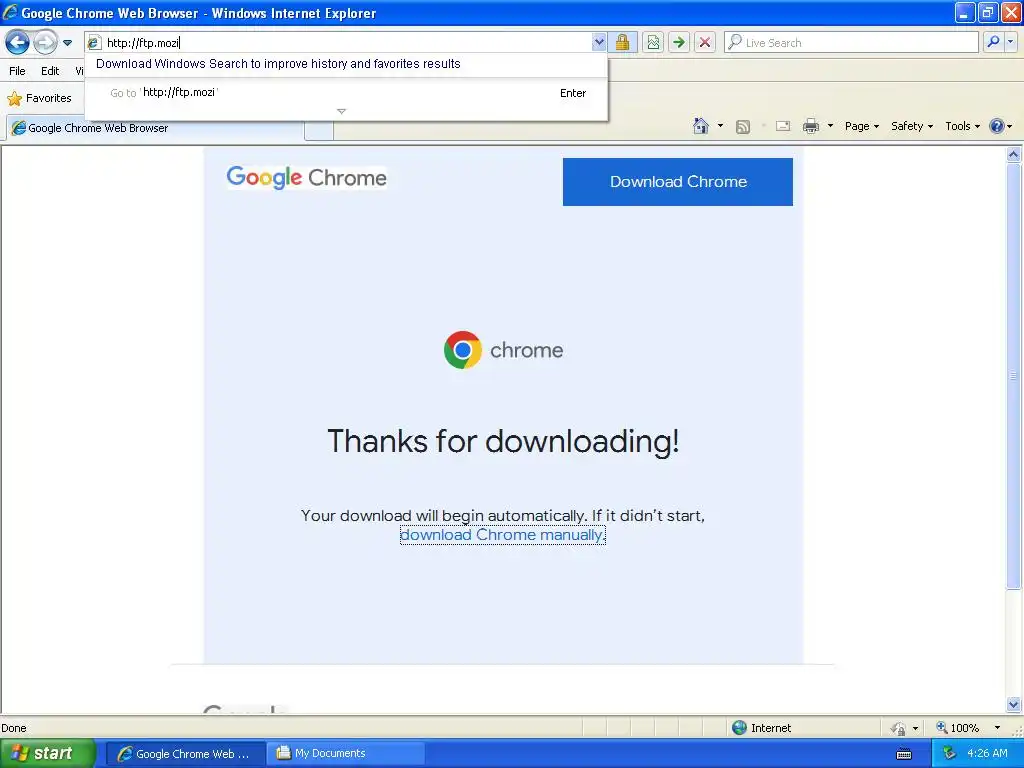Open the recent pages dropdown arrow
The image size is (1024, 768).
(x=67, y=43)
